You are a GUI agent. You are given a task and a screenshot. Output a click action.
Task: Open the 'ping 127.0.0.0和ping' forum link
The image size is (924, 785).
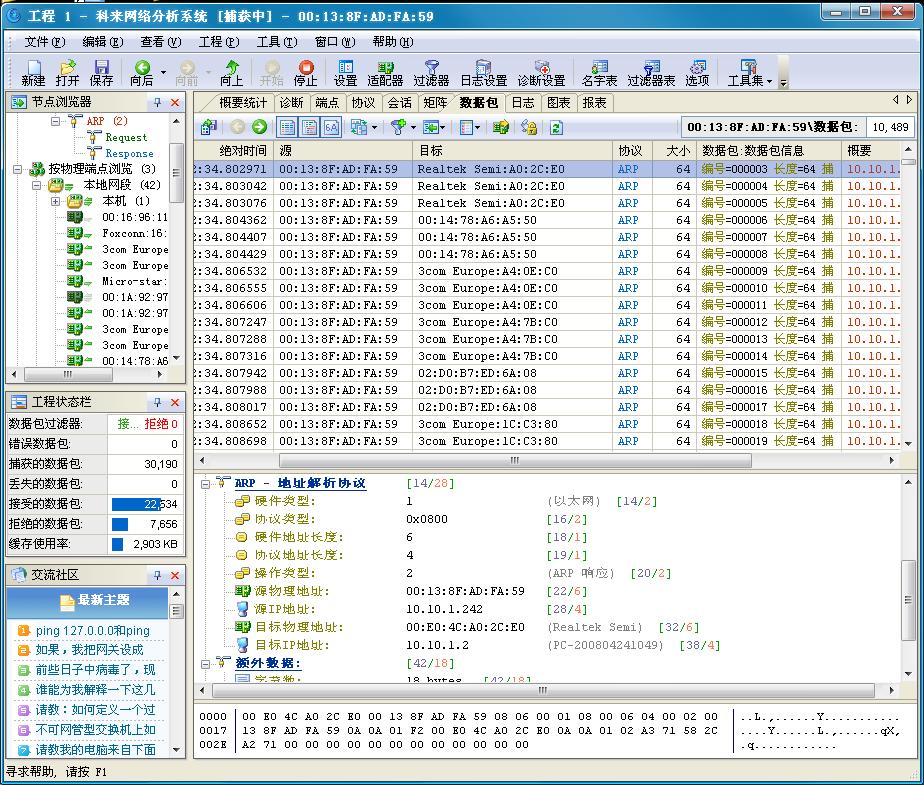(x=92, y=630)
